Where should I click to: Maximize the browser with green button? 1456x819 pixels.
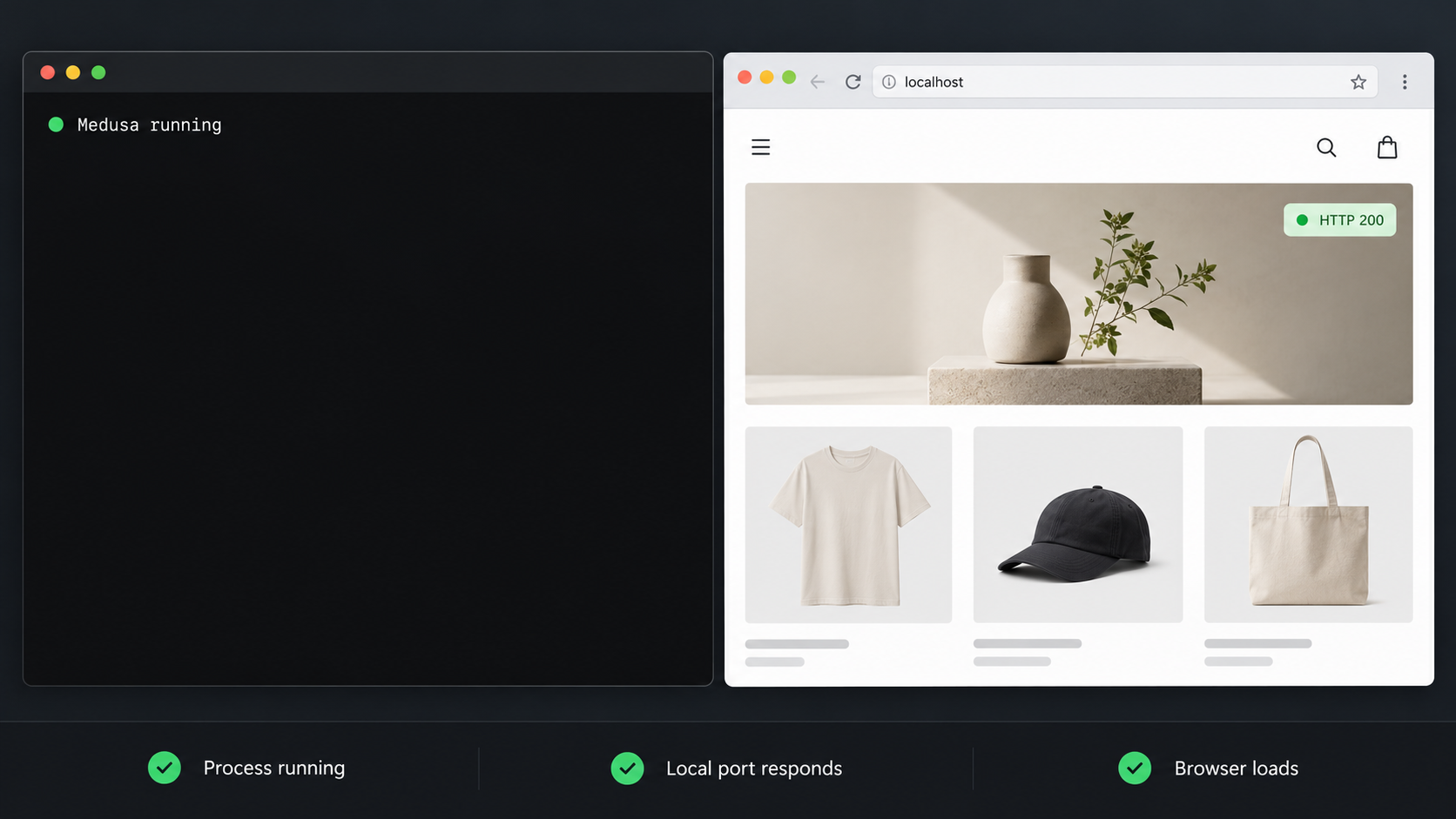pyautogui.click(x=789, y=77)
